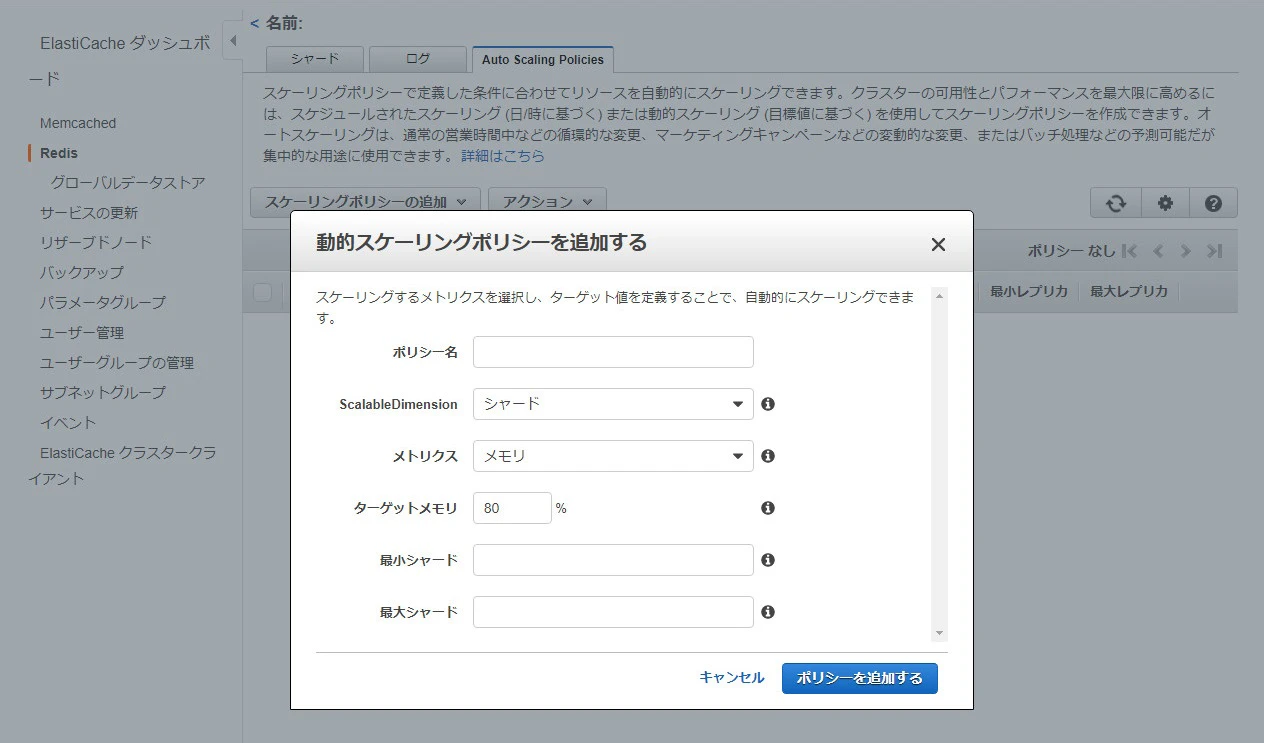Open ユーザー管理 in sidebar

82,333
